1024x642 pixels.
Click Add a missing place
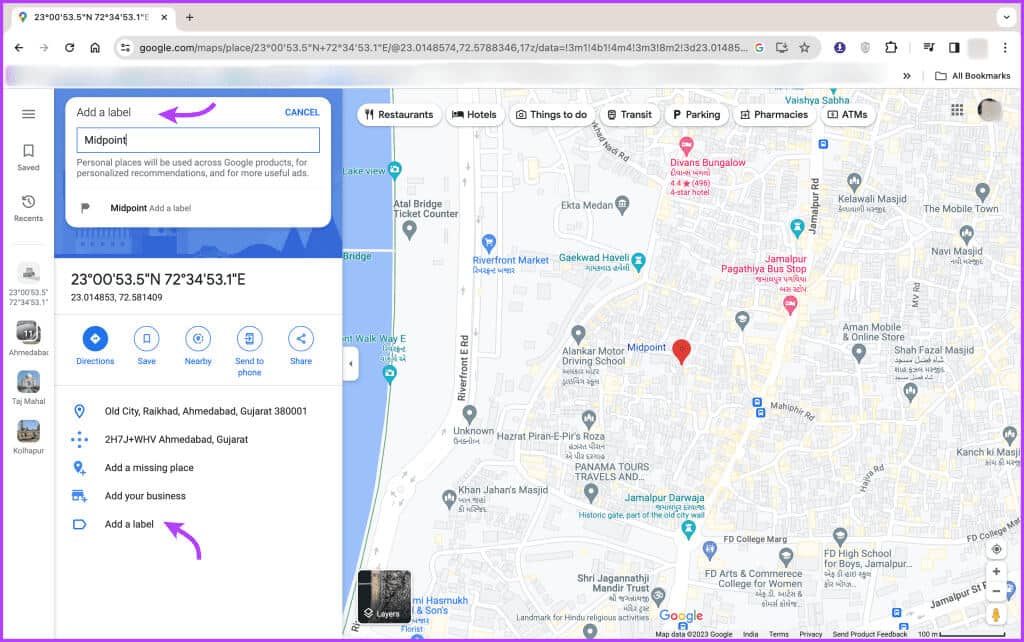[198, 468]
